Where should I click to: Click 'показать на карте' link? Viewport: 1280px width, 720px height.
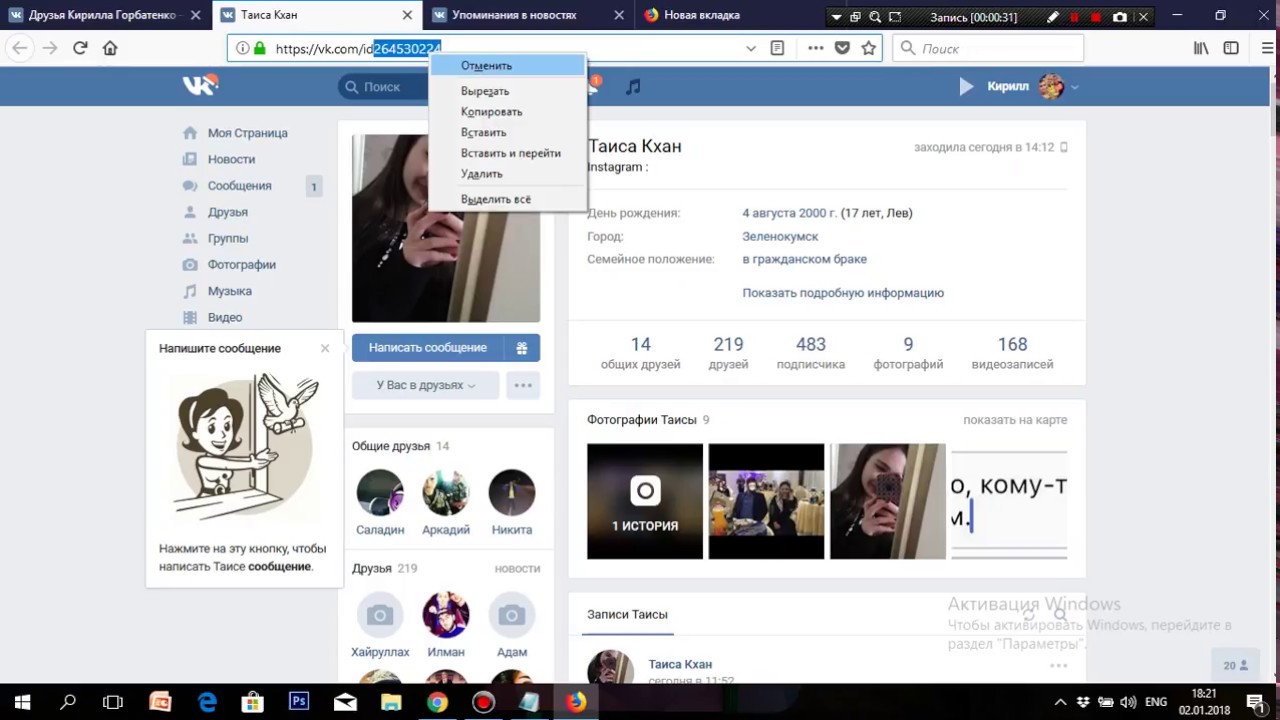point(1015,420)
